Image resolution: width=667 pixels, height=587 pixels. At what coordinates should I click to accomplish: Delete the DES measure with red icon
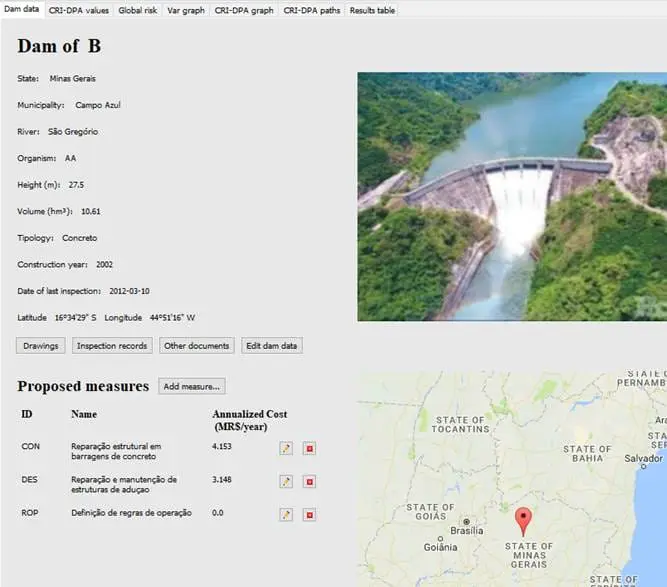(x=309, y=482)
